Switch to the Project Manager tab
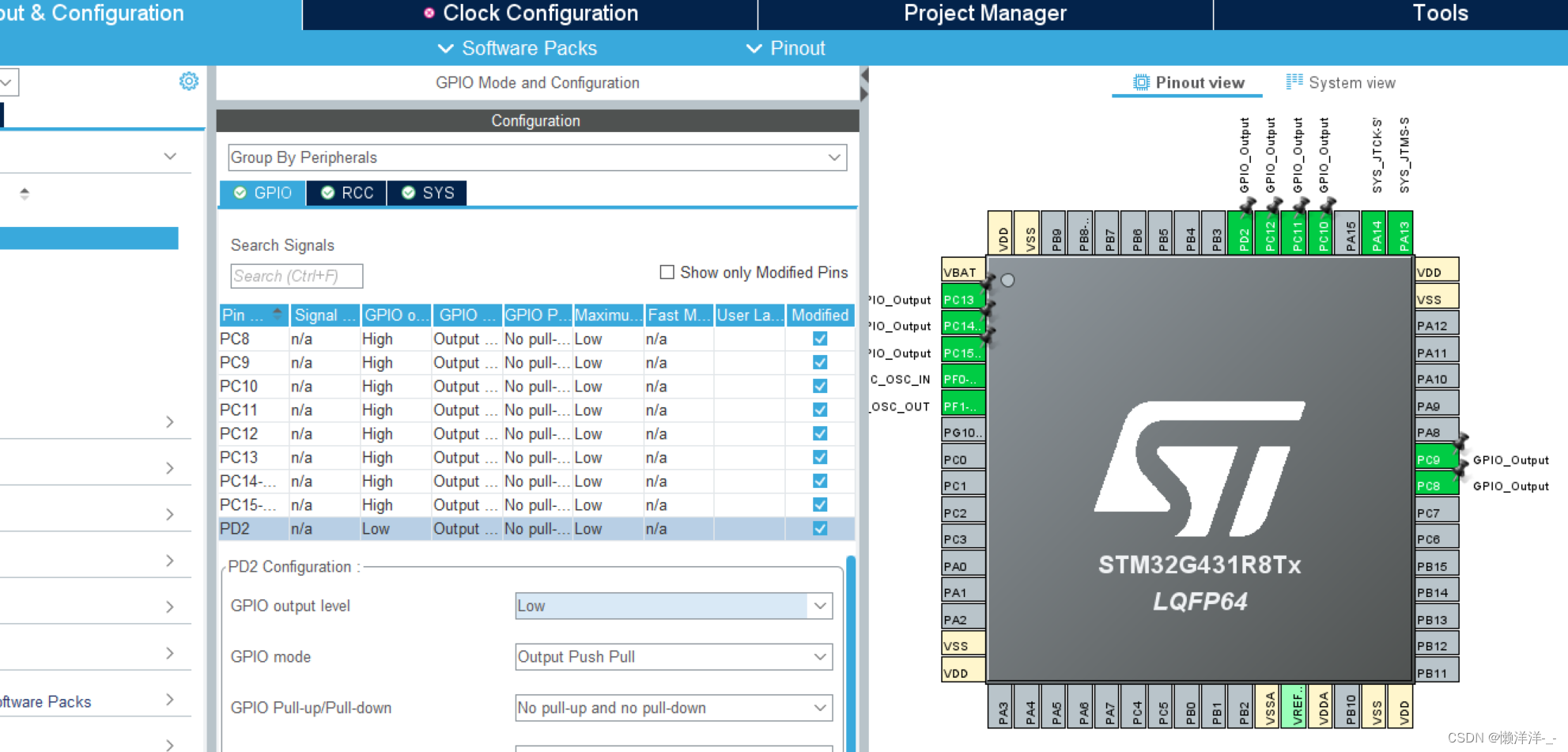Viewport: 1568px width, 752px height. [985, 13]
